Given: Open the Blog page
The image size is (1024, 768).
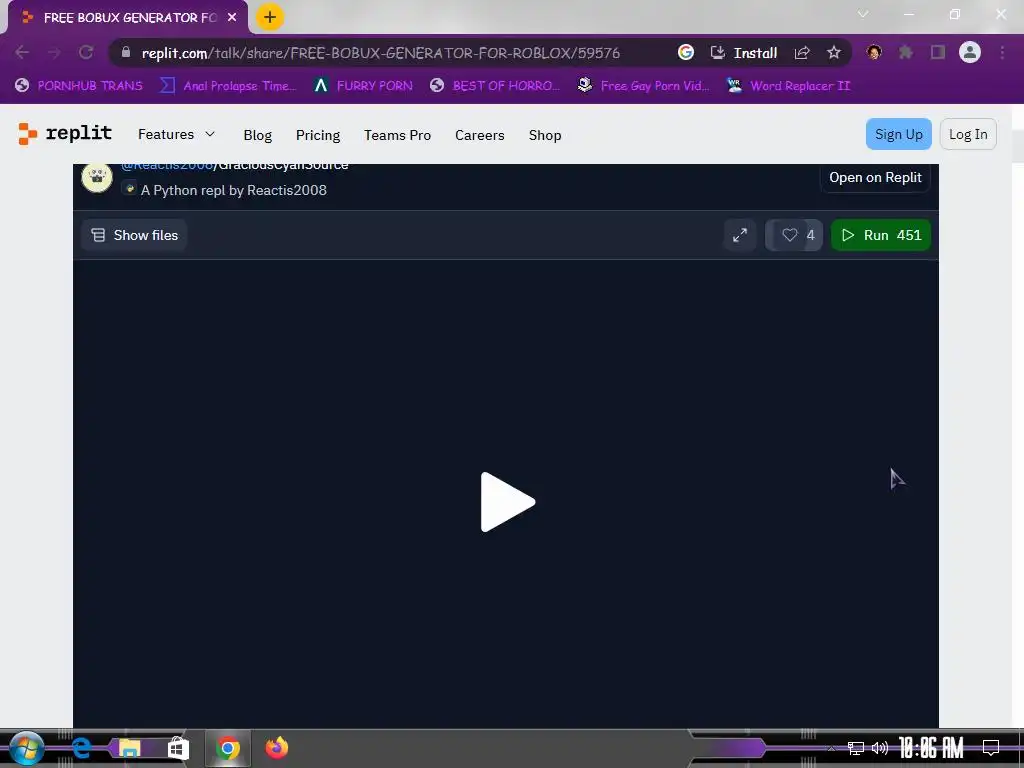Looking at the screenshot, I should click(x=257, y=135).
